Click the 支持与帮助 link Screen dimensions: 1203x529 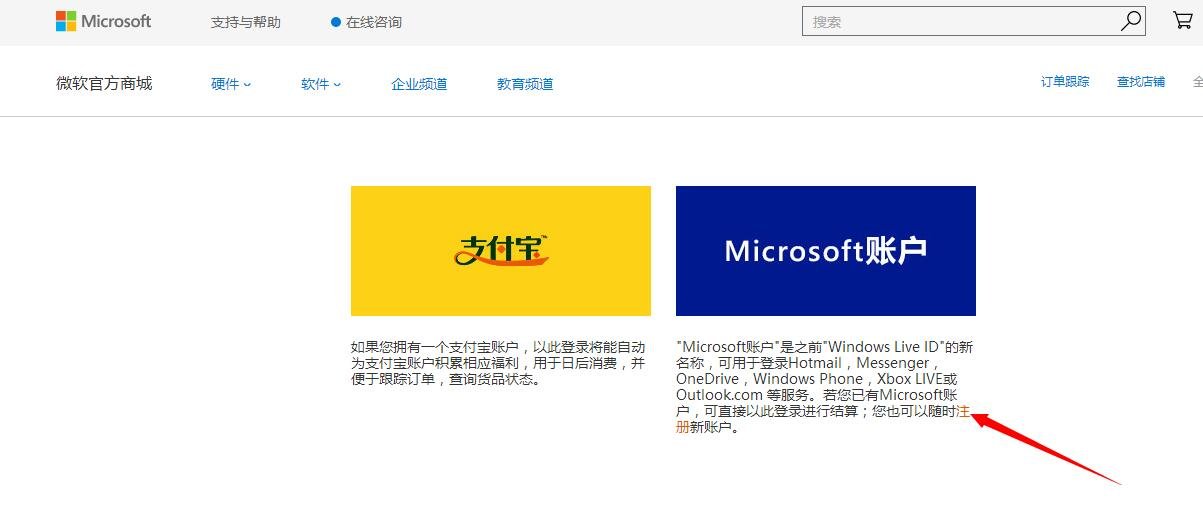[x=245, y=22]
